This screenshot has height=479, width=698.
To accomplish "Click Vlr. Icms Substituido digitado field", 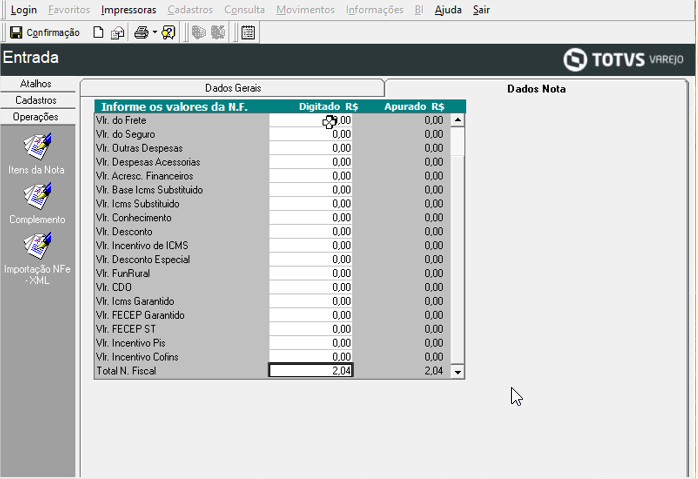I will click(x=311, y=204).
